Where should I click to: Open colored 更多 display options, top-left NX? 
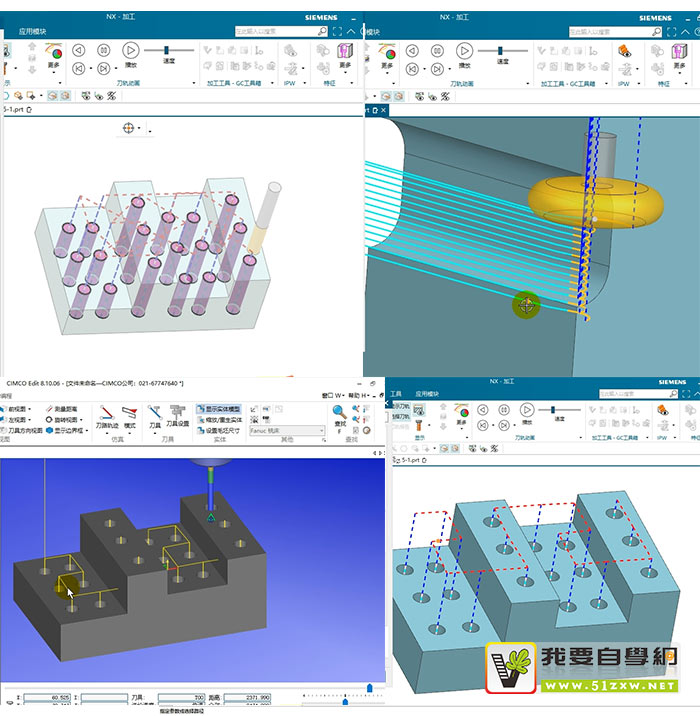[x=54, y=53]
